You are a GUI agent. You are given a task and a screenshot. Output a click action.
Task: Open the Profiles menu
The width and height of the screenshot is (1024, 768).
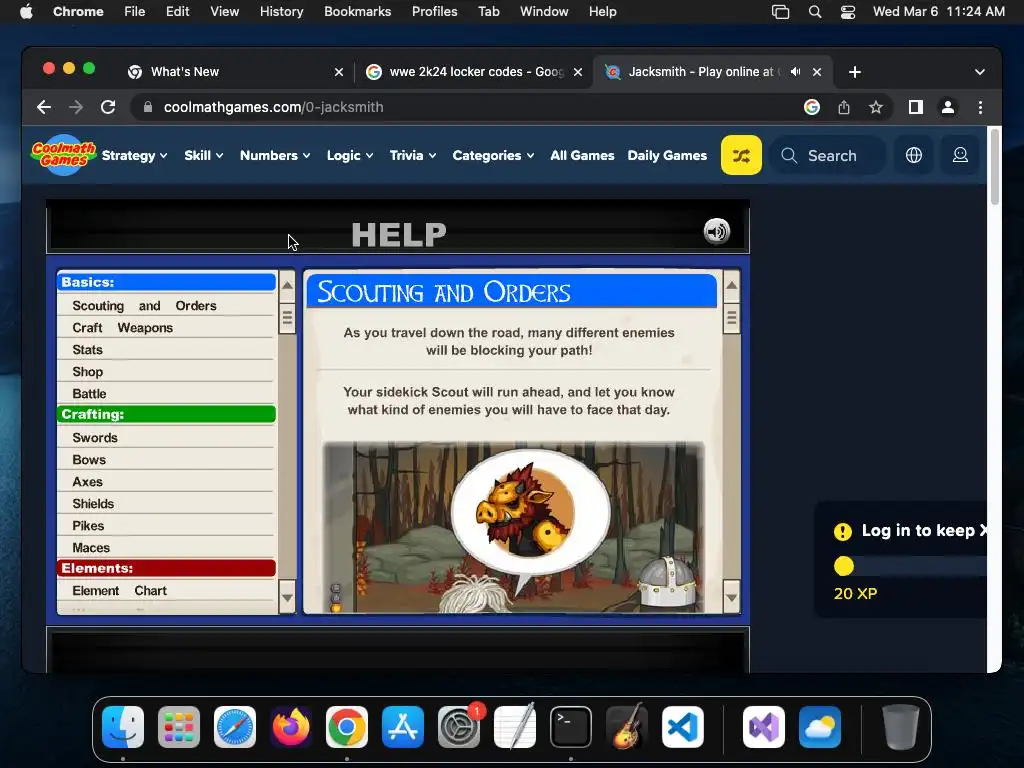(434, 12)
